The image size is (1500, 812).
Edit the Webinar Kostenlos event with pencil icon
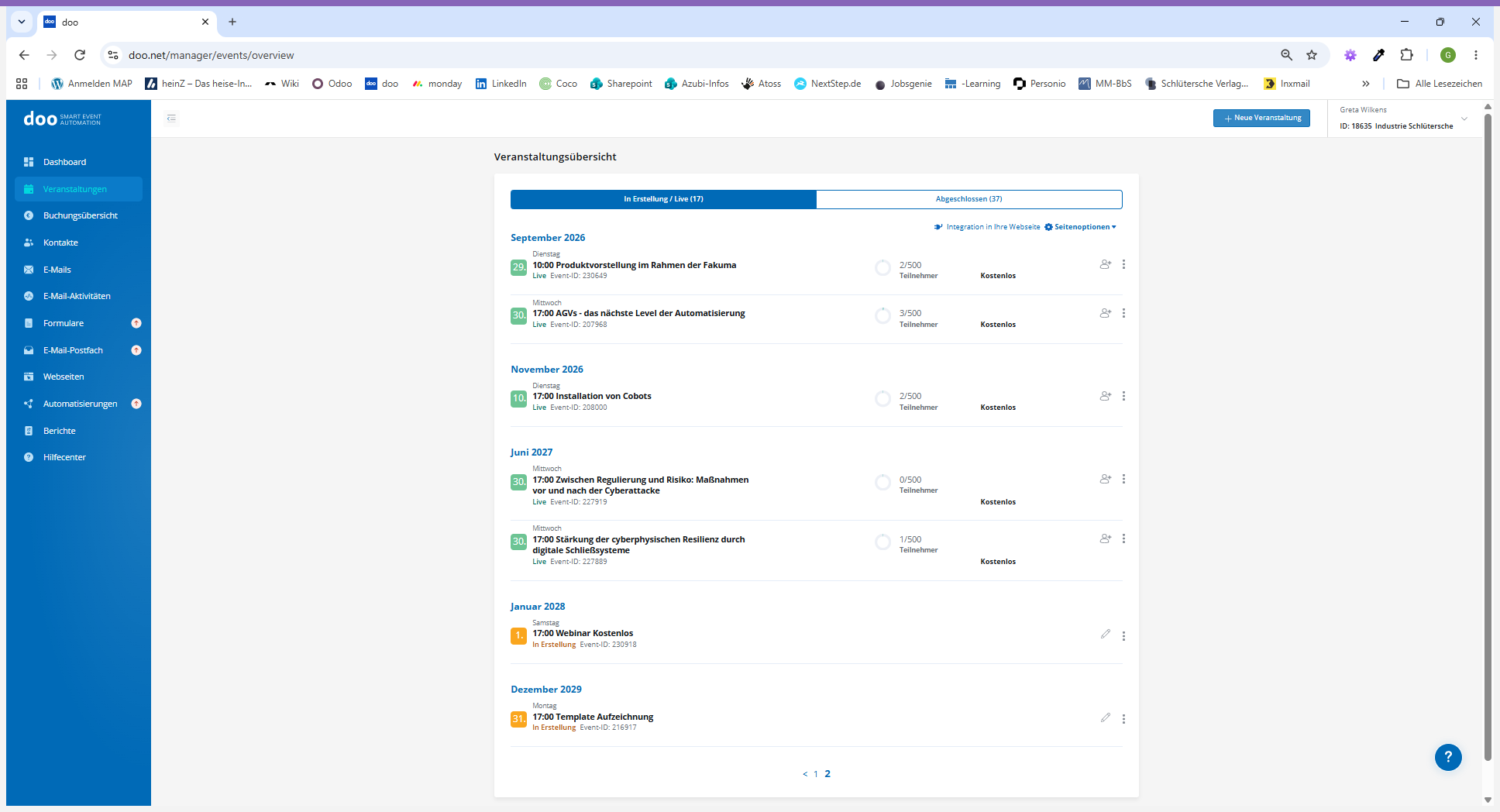tap(1106, 634)
